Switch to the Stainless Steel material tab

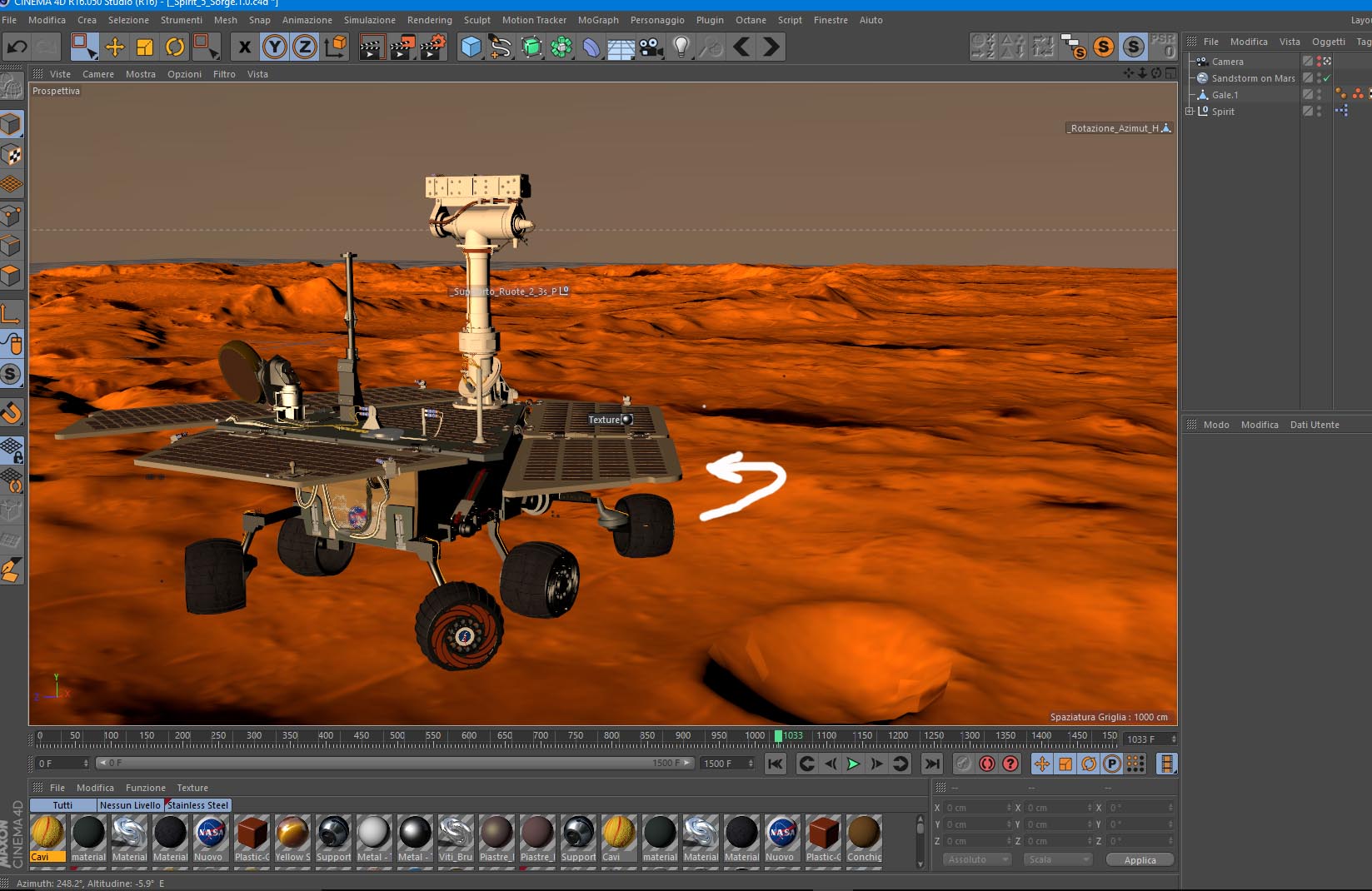[197, 805]
